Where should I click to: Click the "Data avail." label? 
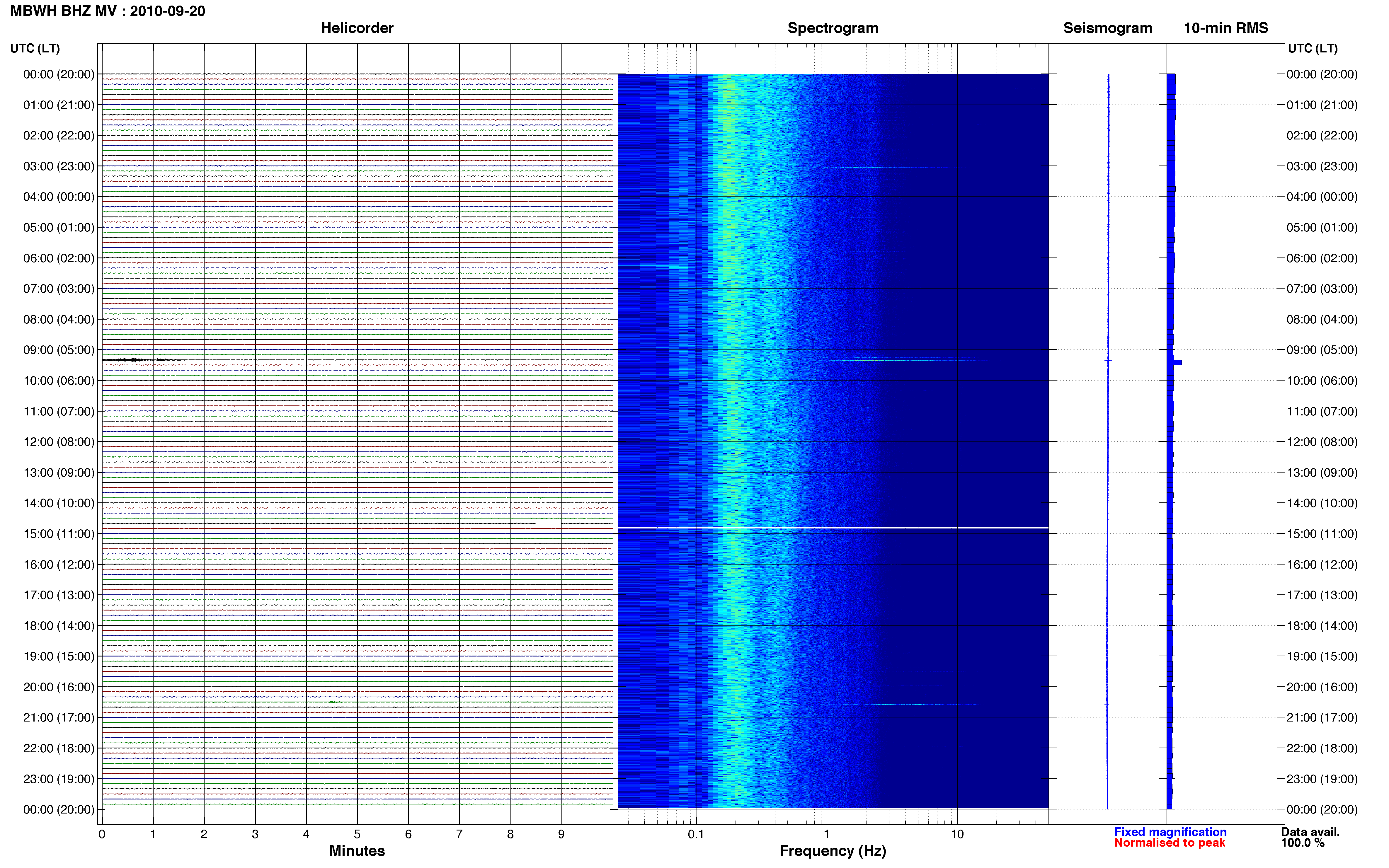click(1310, 832)
